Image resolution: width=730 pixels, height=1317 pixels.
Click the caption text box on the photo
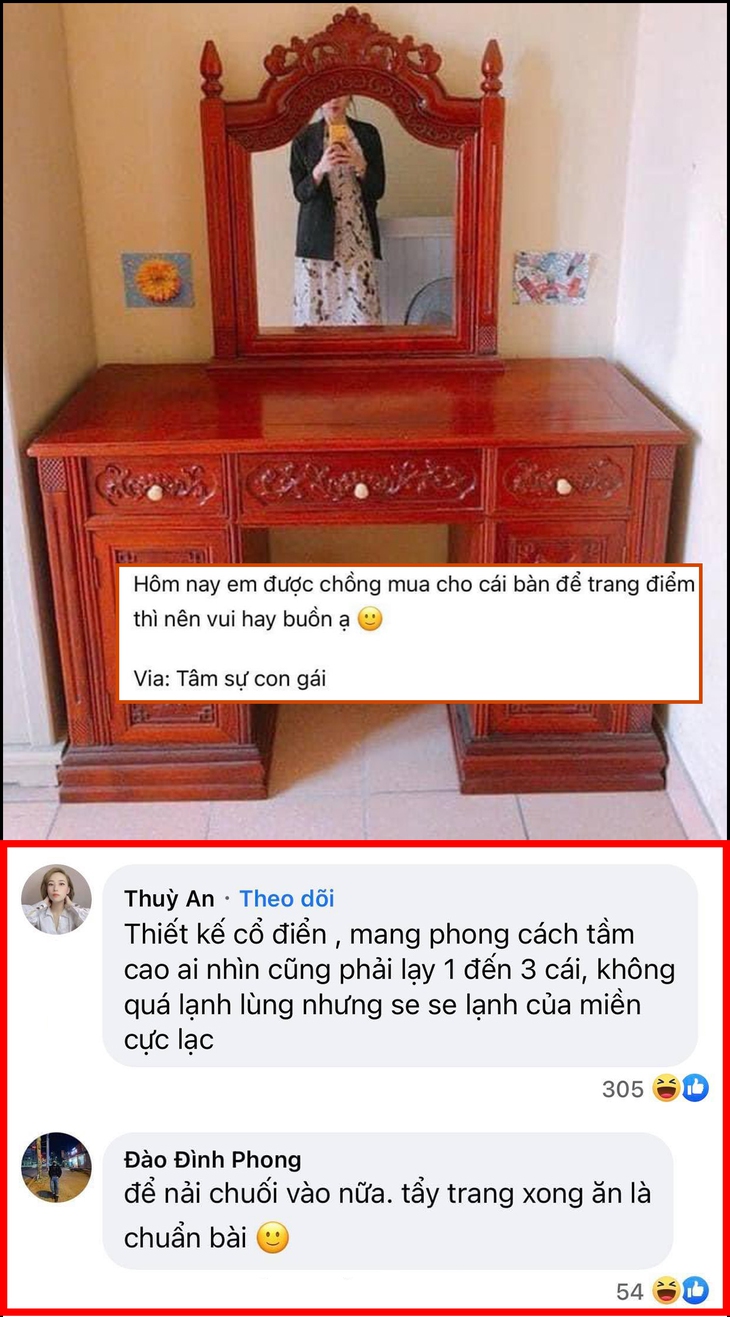409,632
